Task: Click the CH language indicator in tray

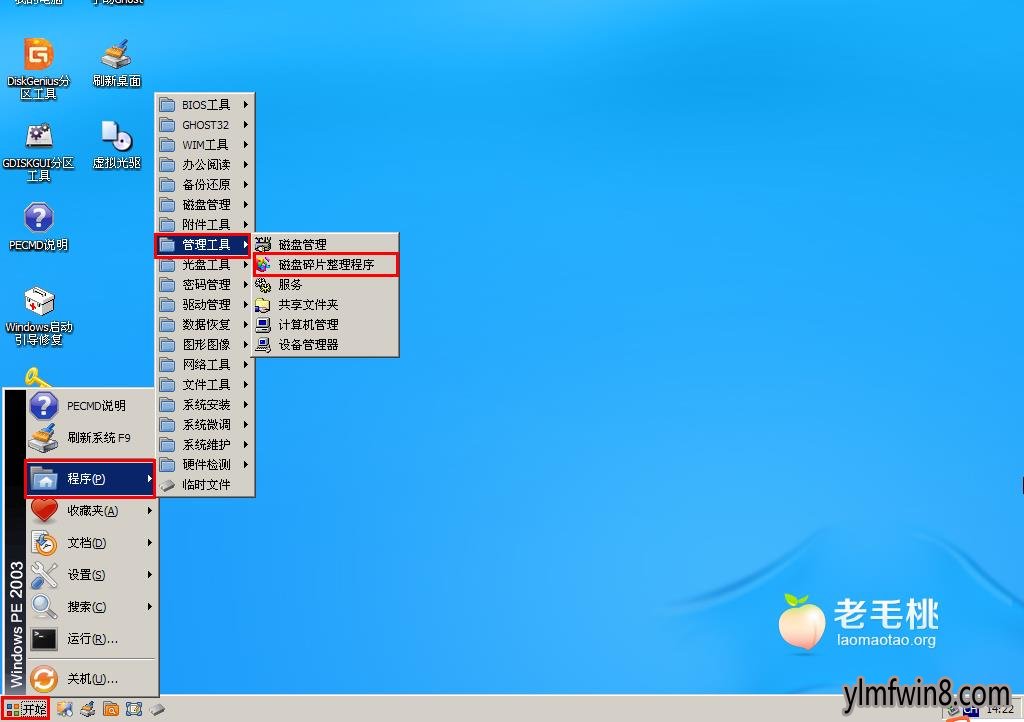Action: point(971,710)
